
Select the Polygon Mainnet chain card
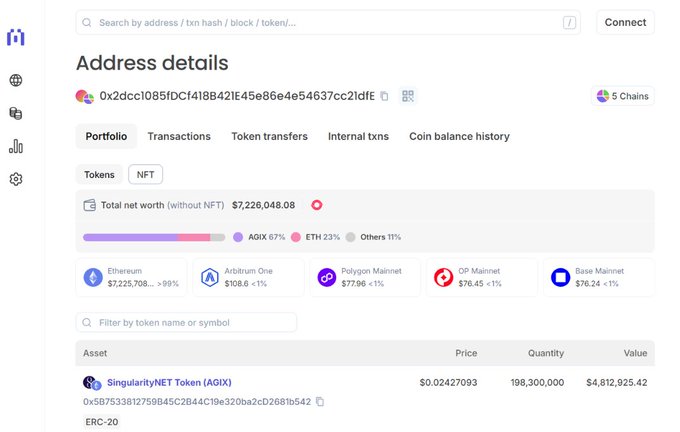coord(365,278)
